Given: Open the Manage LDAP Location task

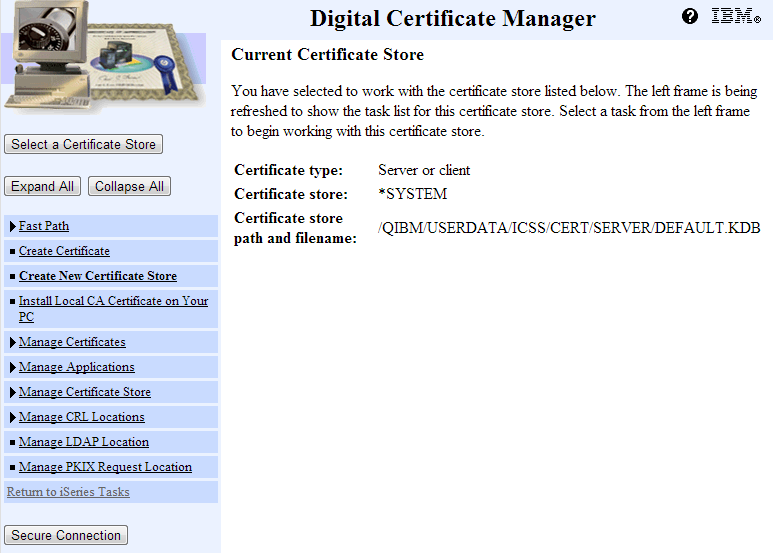Looking at the screenshot, I should pyautogui.click(x=84, y=442).
